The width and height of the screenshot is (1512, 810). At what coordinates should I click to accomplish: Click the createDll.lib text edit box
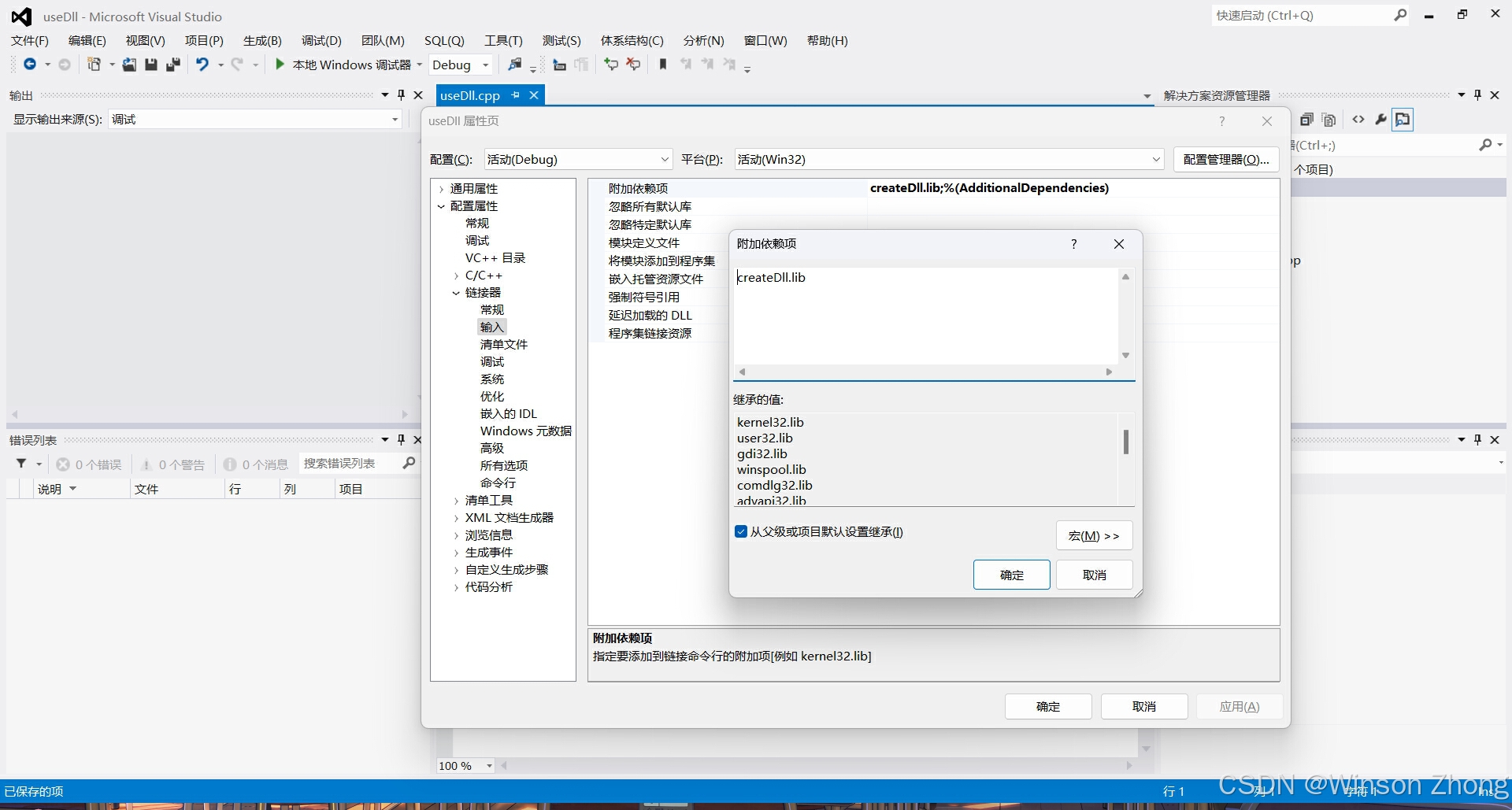(925, 316)
